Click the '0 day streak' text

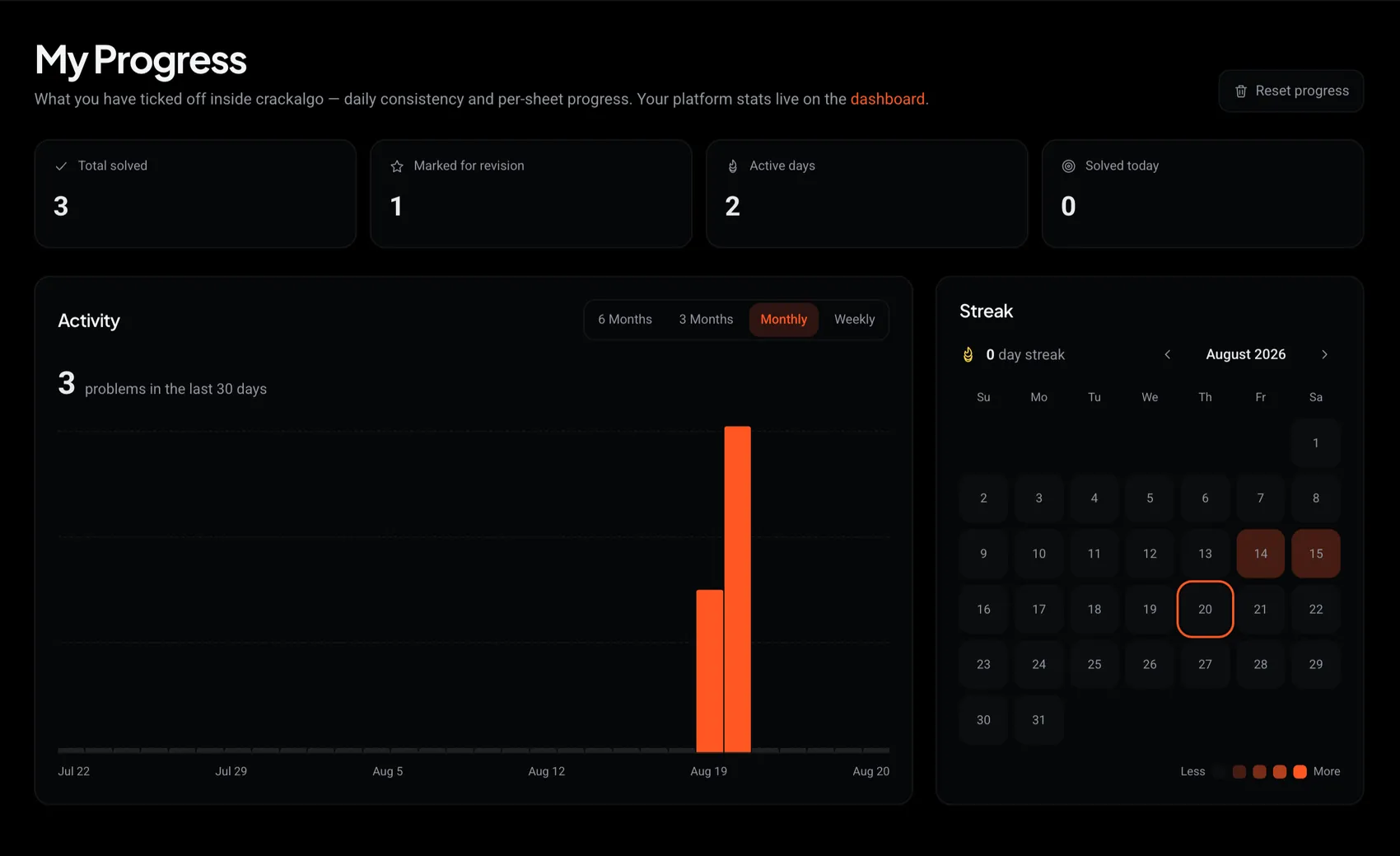click(x=1025, y=355)
